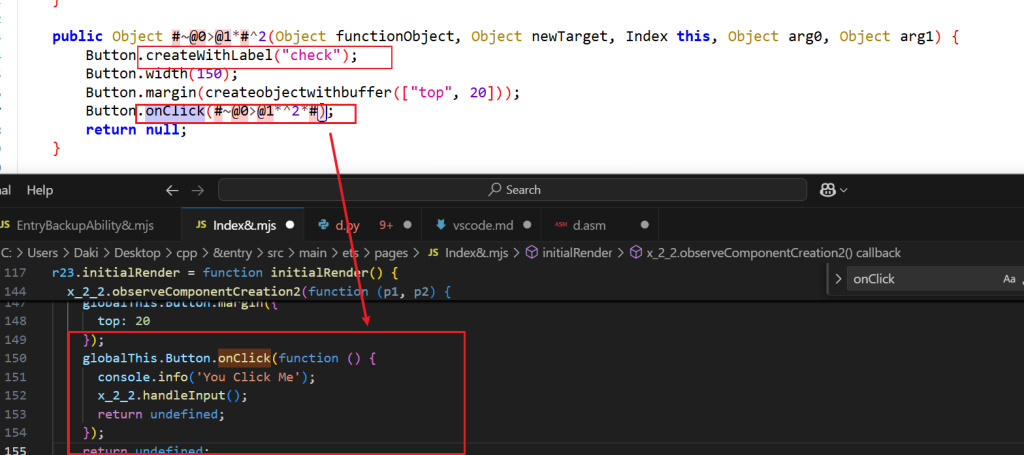Click the observeComponentCreation2() callback breadcrumb

tap(774, 253)
